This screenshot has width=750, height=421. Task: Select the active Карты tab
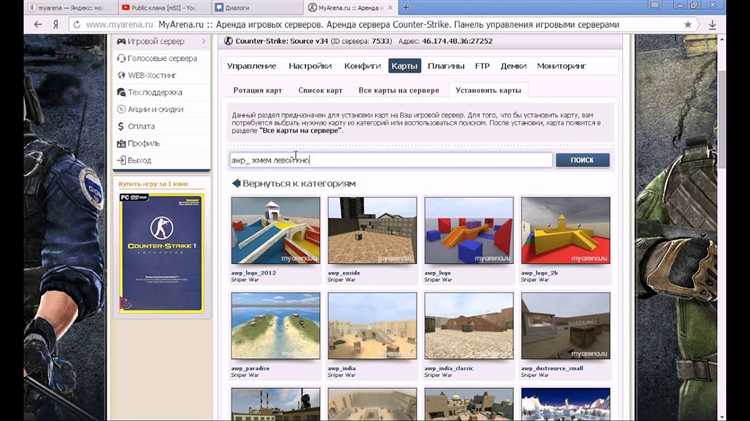404,66
